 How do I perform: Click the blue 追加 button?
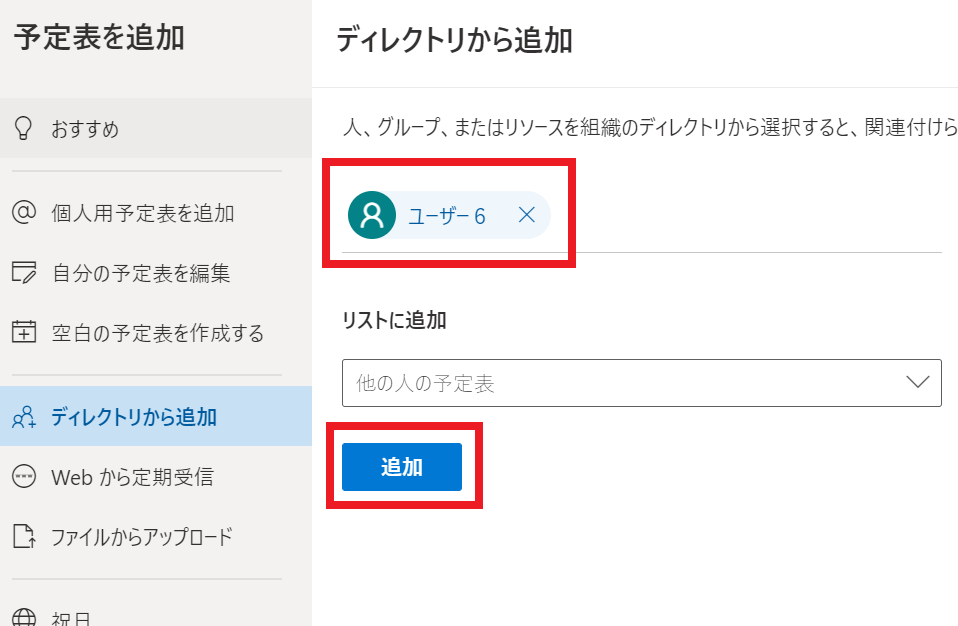click(x=401, y=467)
